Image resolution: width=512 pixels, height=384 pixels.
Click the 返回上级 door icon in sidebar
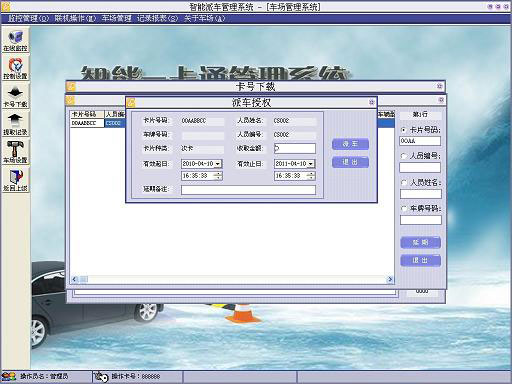point(15,180)
